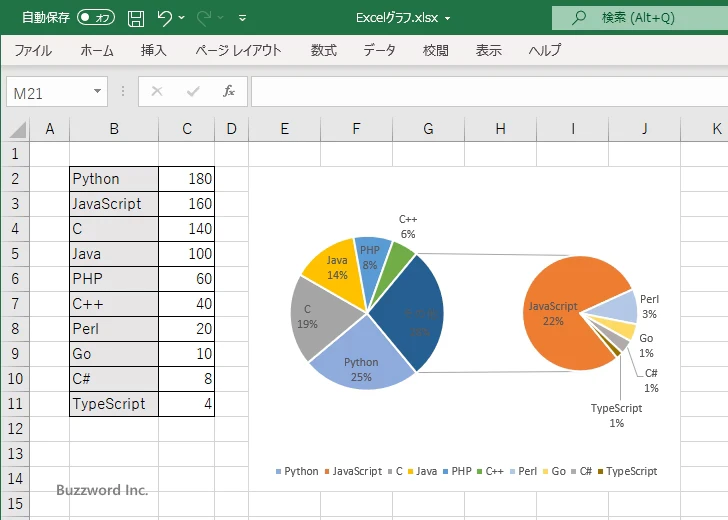The image size is (728, 520).
Task: Click JavaScript legend entry
Action: click(353, 471)
